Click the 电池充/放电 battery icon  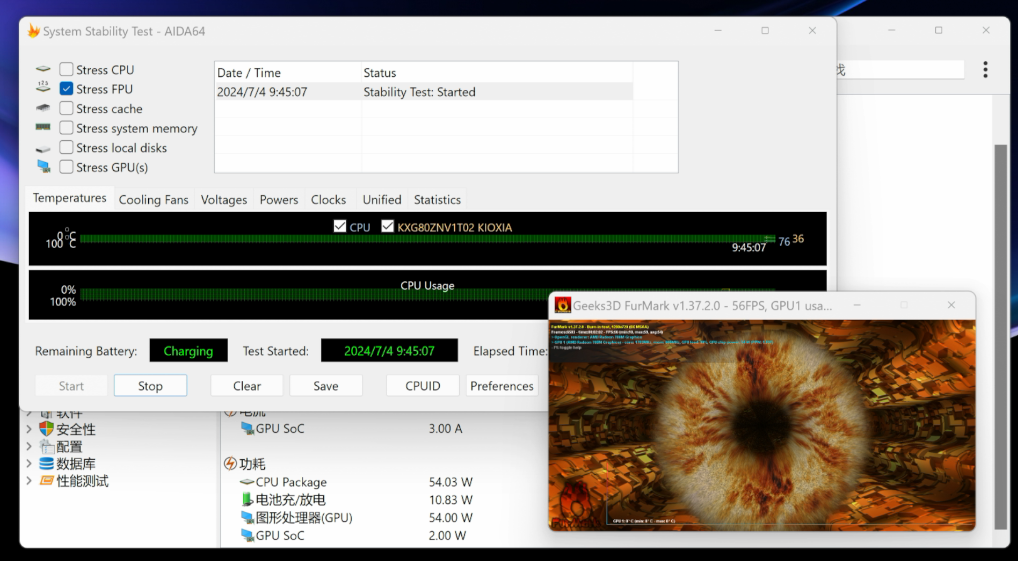(x=247, y=500)
